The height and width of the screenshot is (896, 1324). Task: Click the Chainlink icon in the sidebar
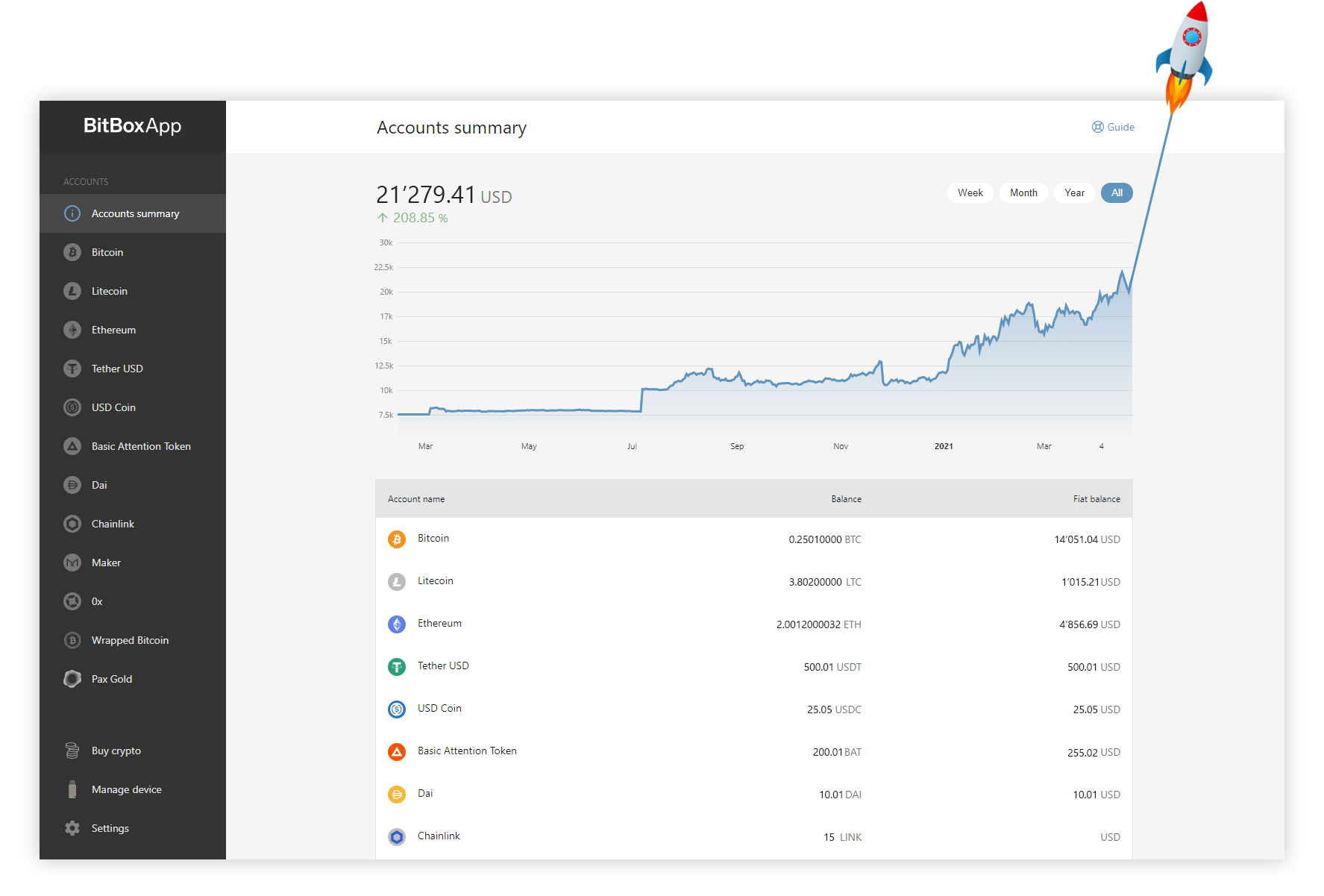click(72, 524)
